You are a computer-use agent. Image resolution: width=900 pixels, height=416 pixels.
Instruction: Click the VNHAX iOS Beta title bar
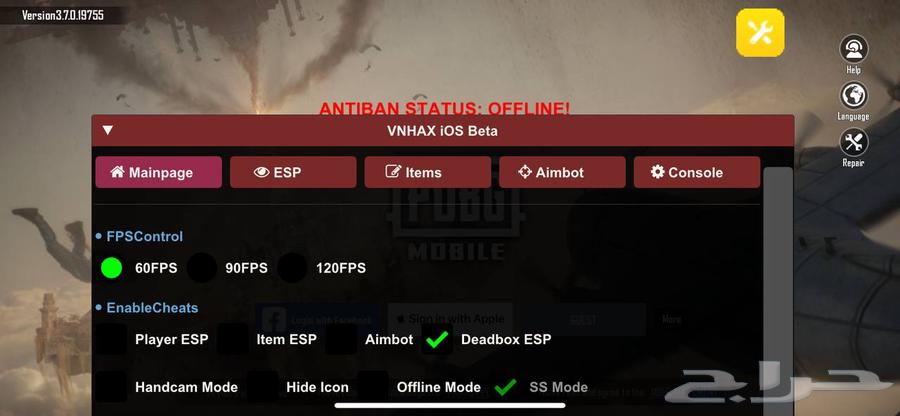coord(443,131)
